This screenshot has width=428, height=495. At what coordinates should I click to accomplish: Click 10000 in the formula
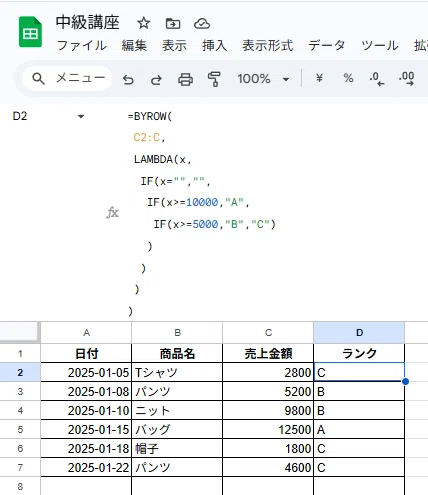click(202, 202)
